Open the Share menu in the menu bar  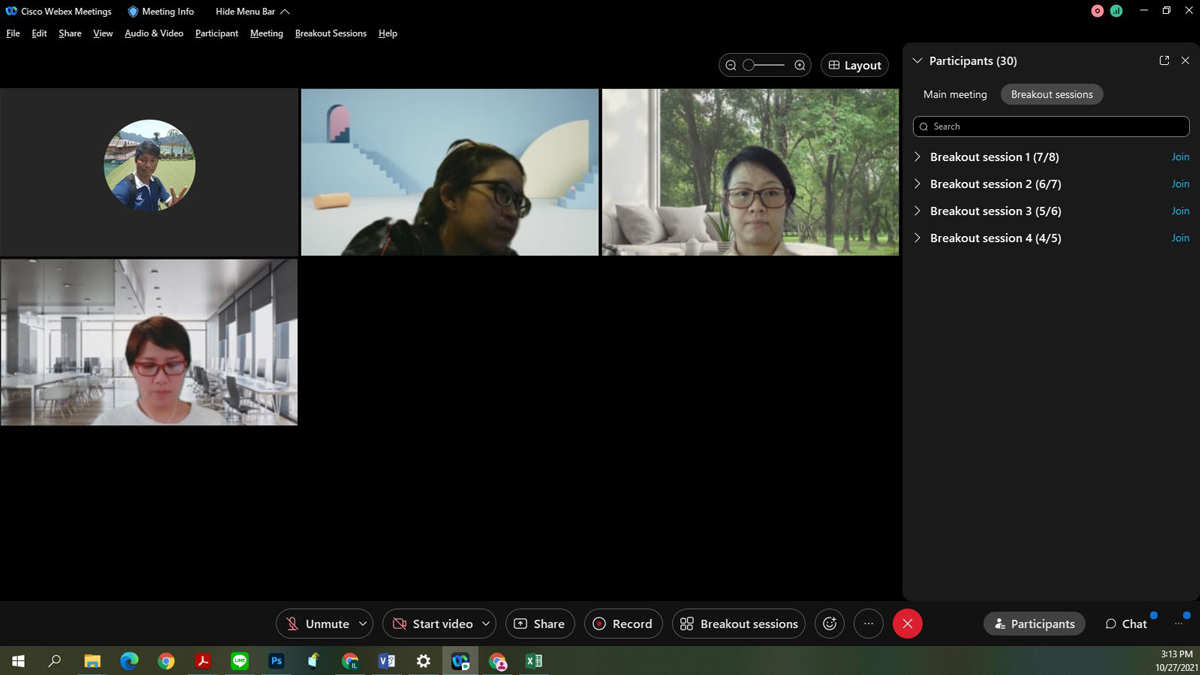pyautogui.click(x=70, y=33)
